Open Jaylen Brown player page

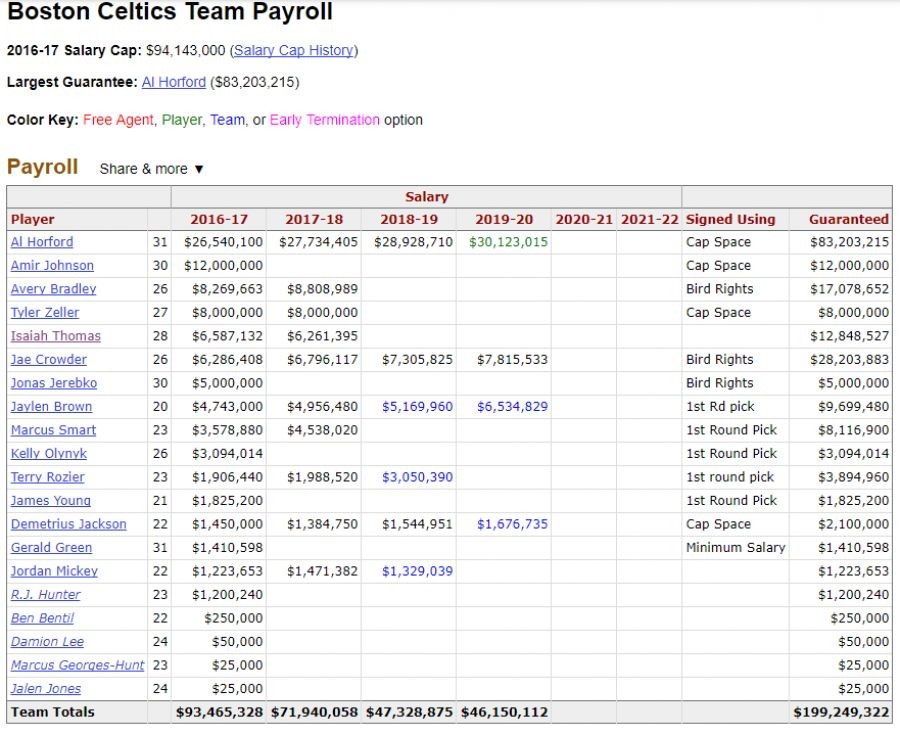click(x=51, y=407)
